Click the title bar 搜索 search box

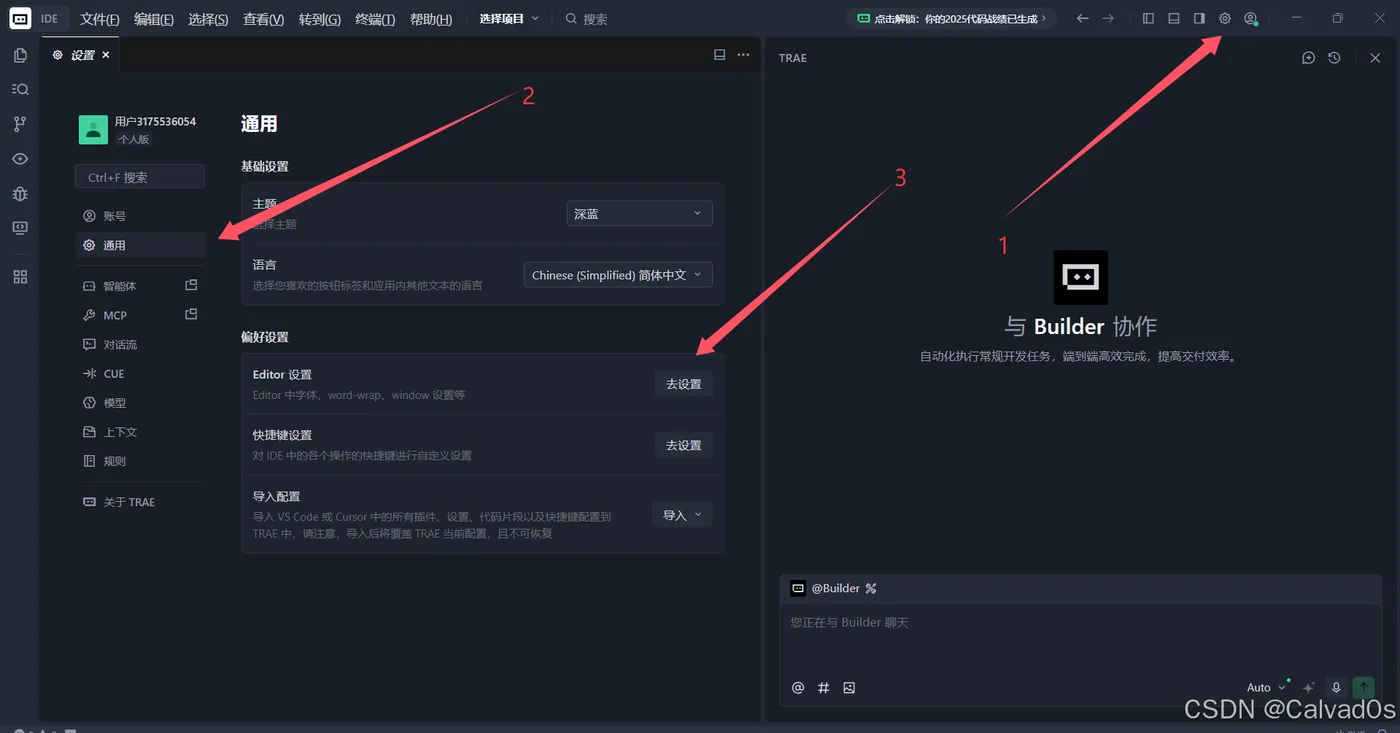(586, 19)
